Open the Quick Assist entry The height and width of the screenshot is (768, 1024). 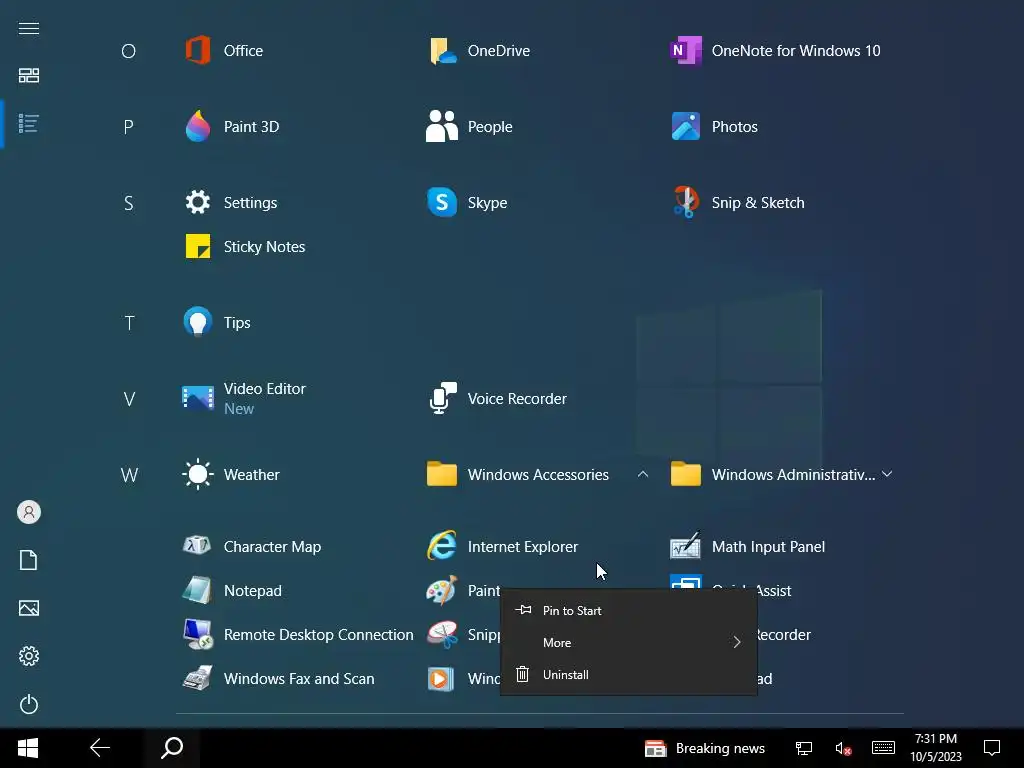coord(774,591)
